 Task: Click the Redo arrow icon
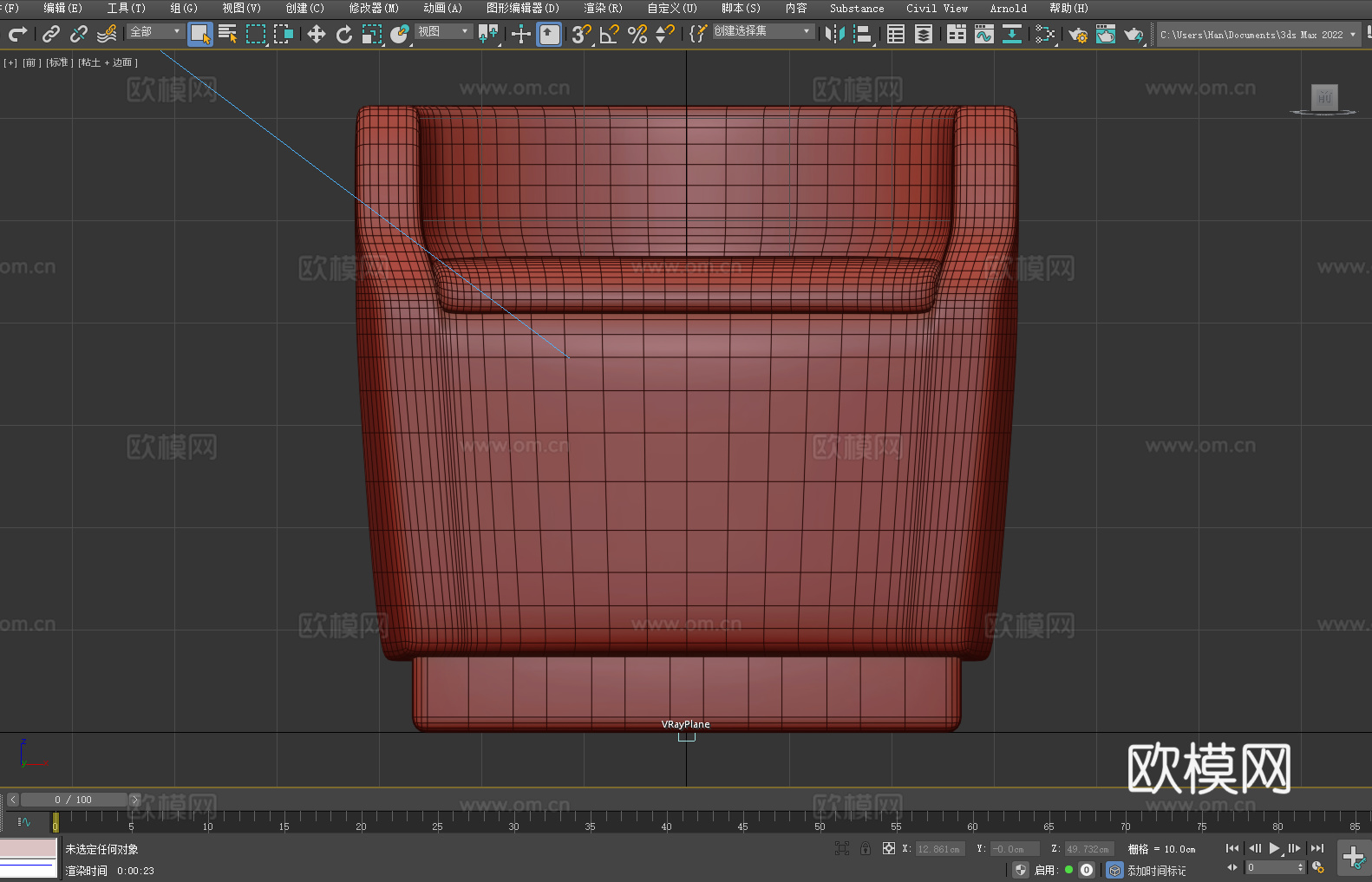point(17,34)
